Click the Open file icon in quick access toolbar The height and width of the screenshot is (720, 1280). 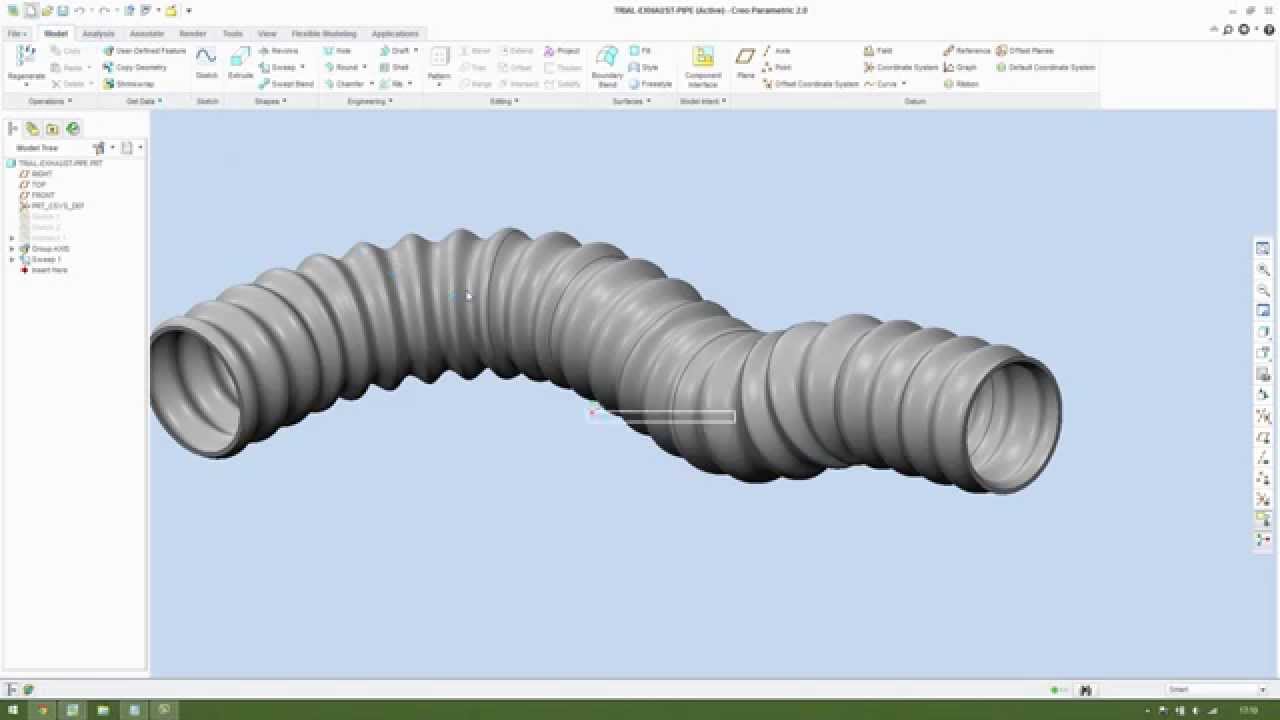point(47,11)
